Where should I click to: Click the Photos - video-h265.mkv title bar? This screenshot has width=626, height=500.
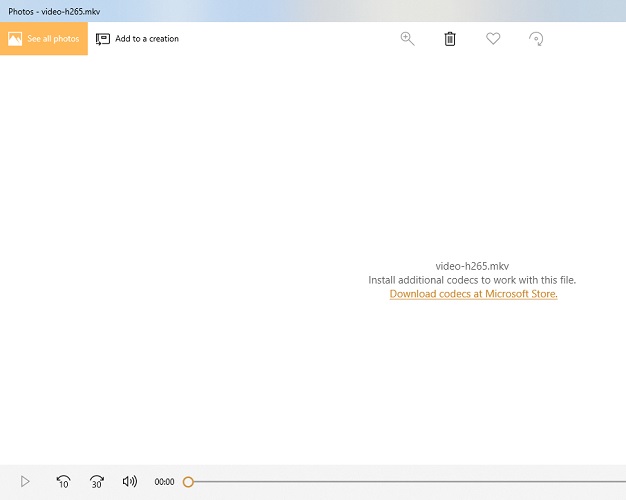[x=313, y=11]
